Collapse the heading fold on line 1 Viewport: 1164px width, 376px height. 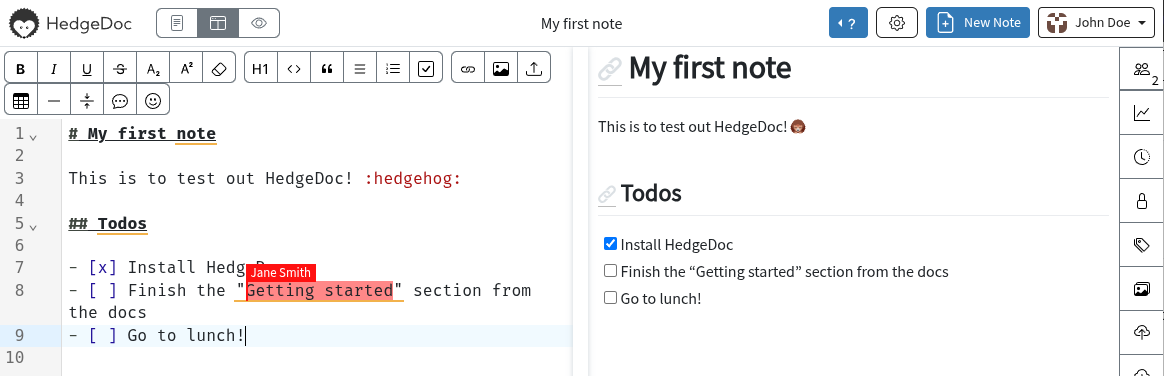tap(33, 136)
